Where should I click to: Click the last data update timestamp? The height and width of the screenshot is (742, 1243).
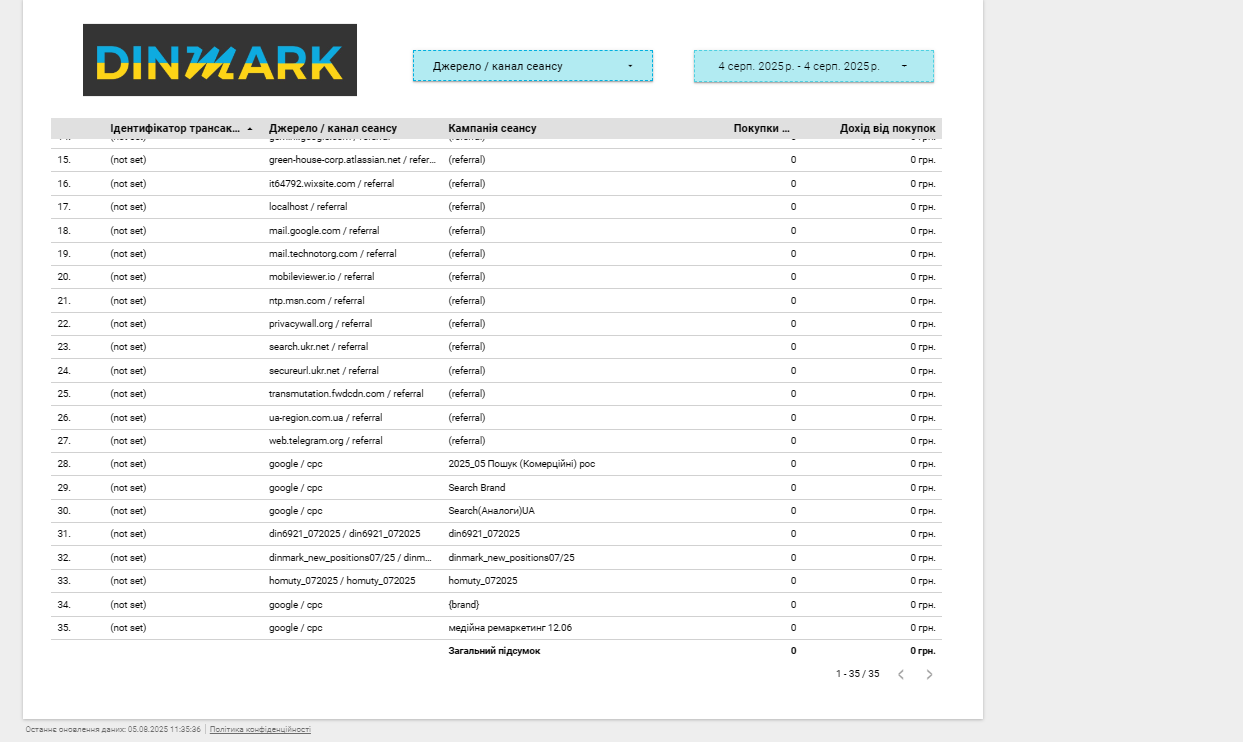[113, 730]
